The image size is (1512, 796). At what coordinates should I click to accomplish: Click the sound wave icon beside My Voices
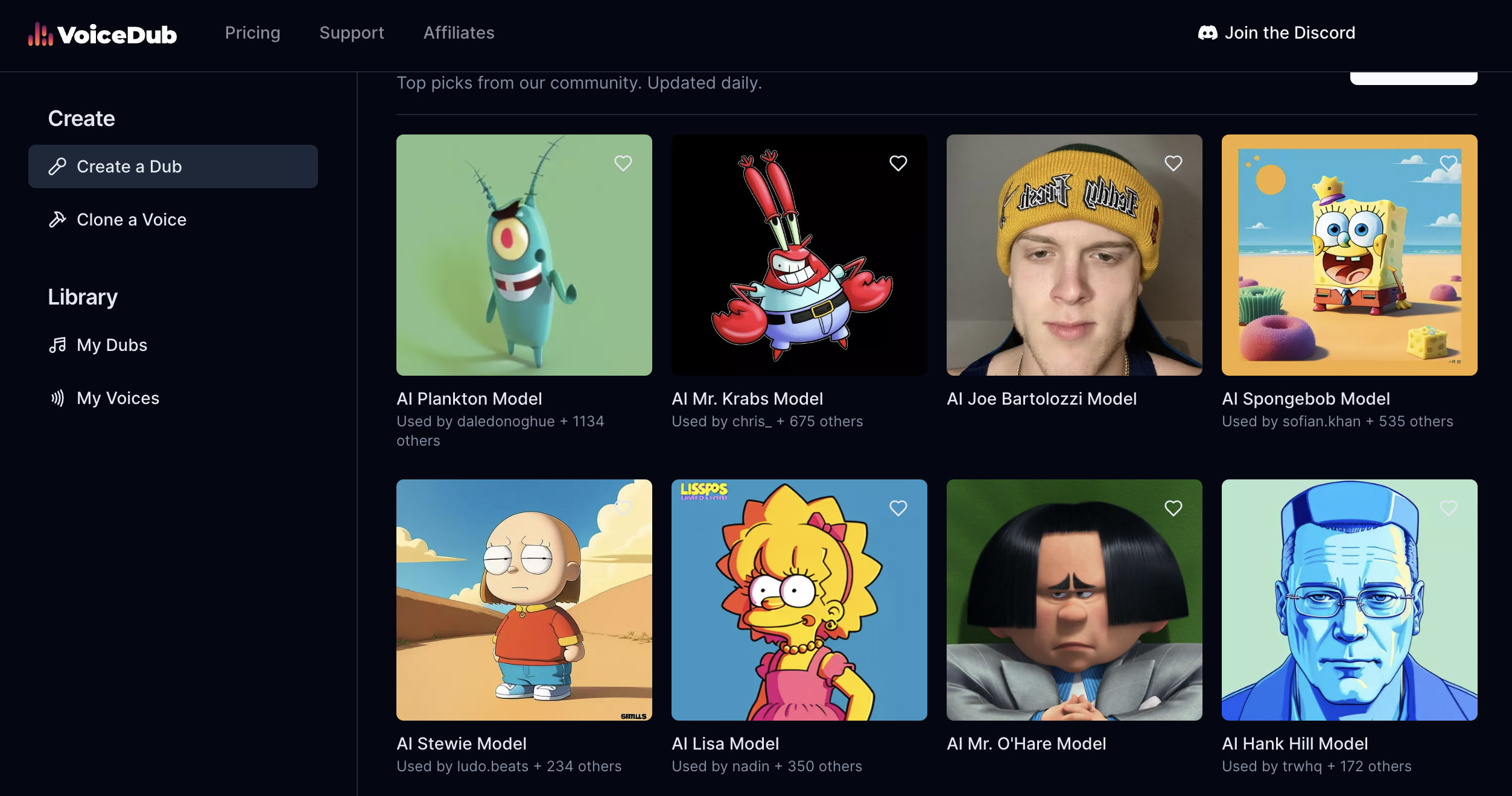57,398
